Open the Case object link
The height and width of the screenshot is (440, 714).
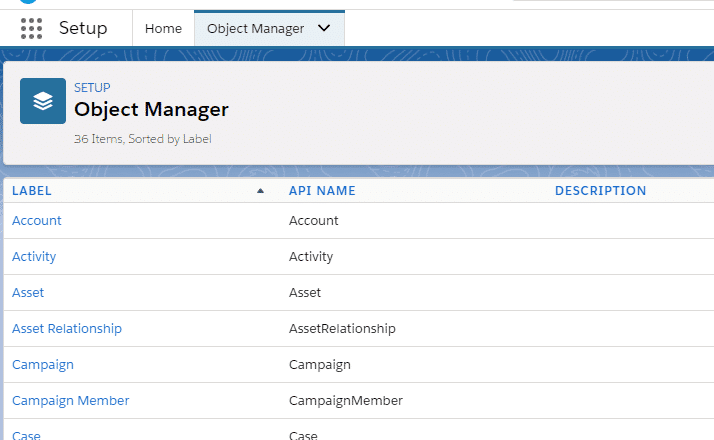click(26, 435)
